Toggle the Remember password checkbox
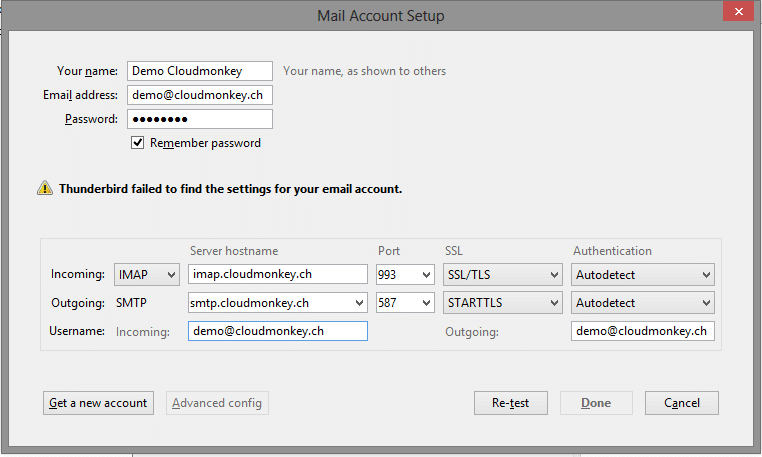 click(138, 142)
